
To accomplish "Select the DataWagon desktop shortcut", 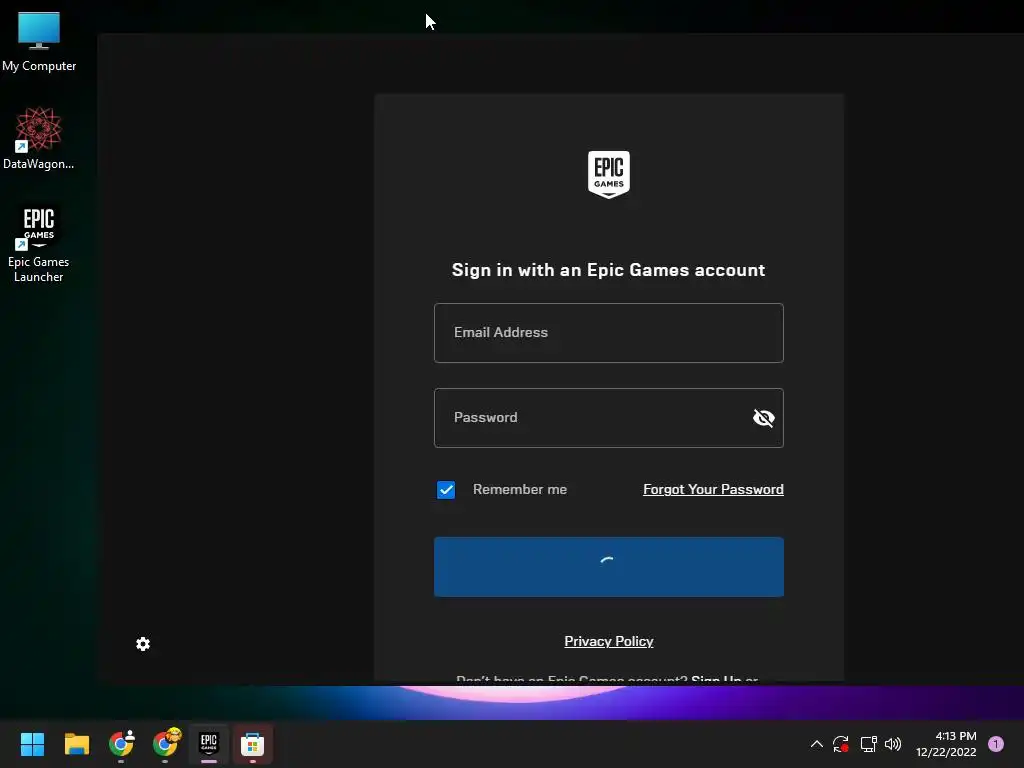I will (x=39, y=139).
